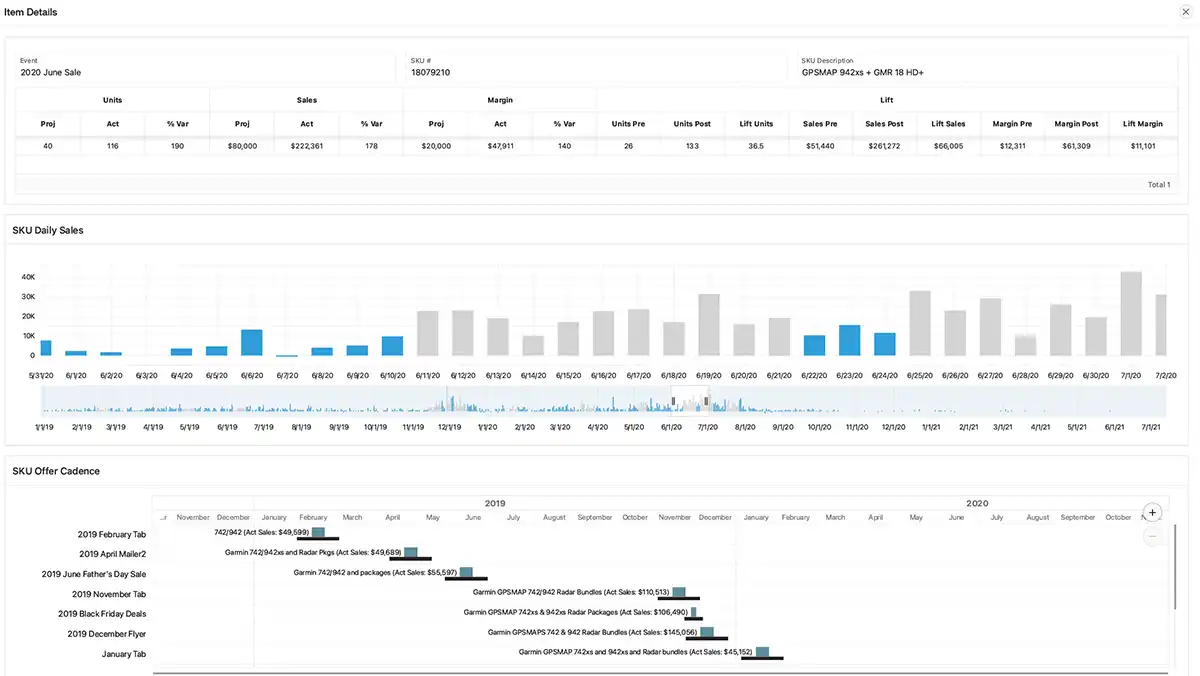Select the 6/6/20 blue sales bar
The image size is (1200, 676).
pyautogui.click(x=252, y=342)
